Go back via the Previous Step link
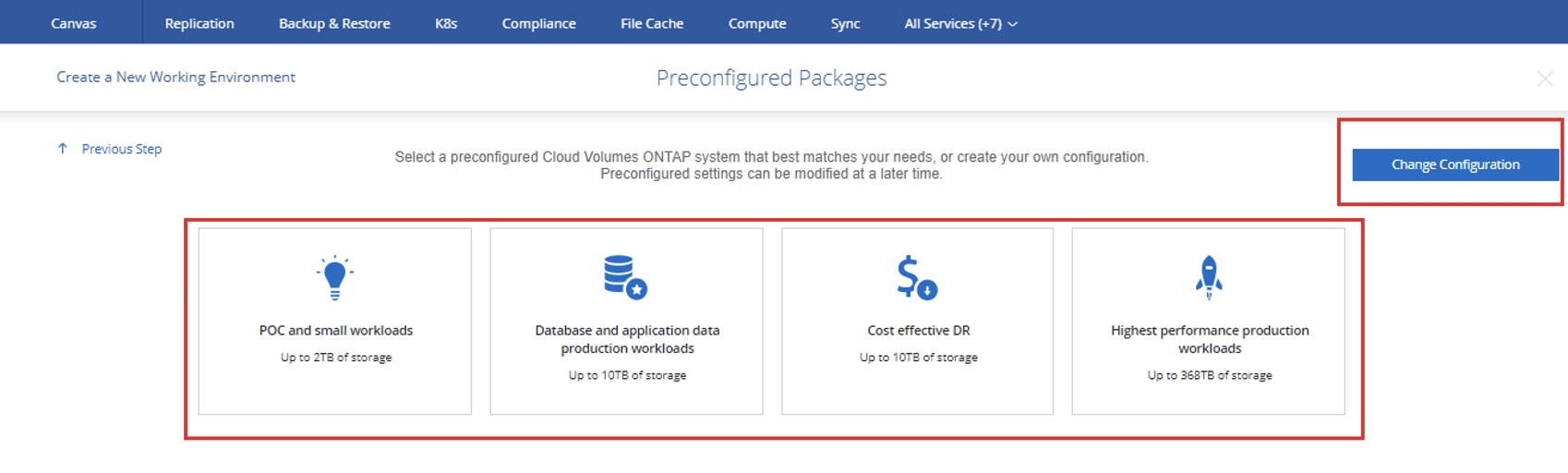This screenshot has height=473, width=1568. [121, 149]
